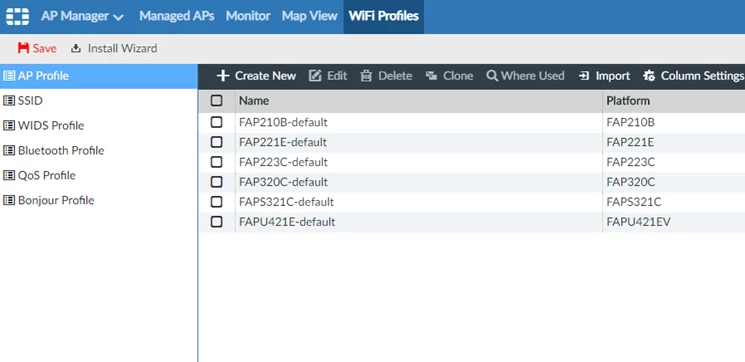Image resolution: width=745 pixels, height=362 pixels.
Task: Open Column Settings gear icon
Action: point(649,76)
